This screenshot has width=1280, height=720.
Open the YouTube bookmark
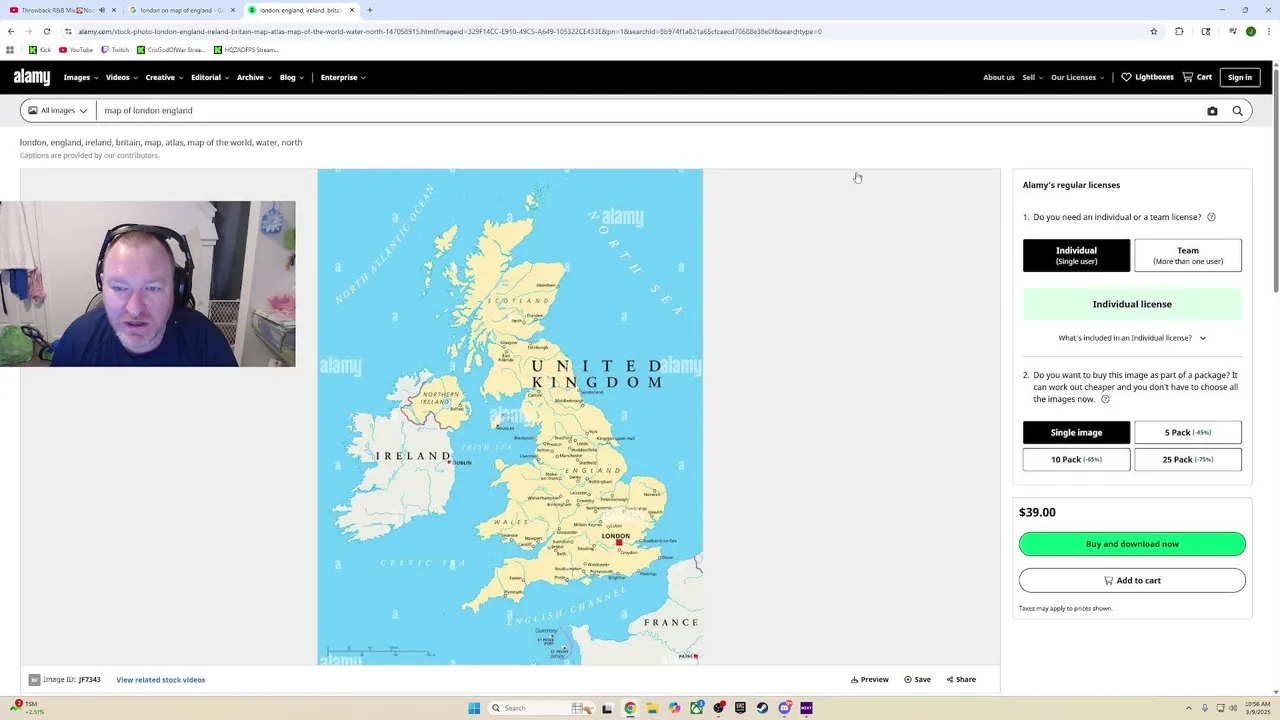(x=76, y=50)
